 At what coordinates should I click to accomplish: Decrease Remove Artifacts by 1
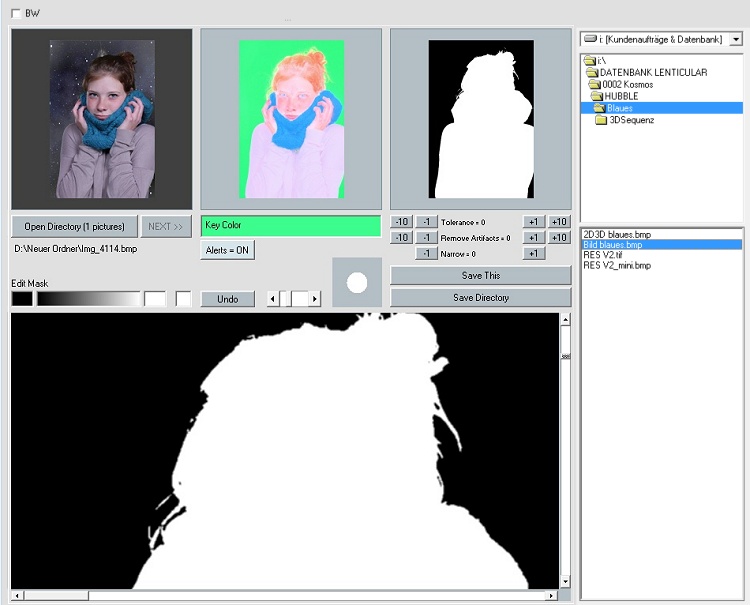click(425, 238)
